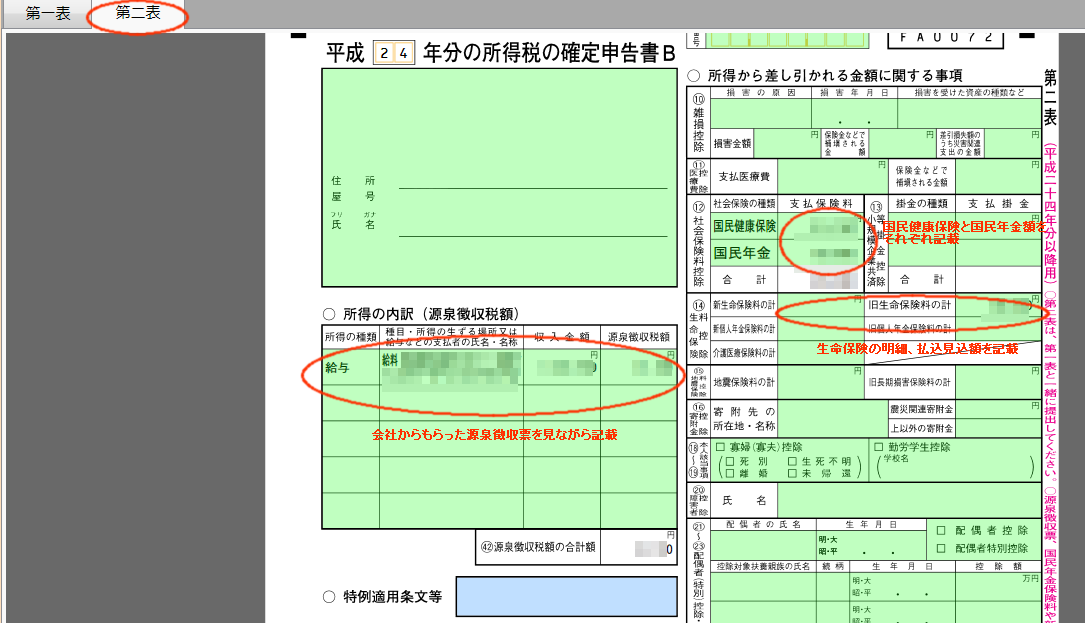Click the 平成 year field showing 24
This screenshot has height=623, width=1085.
point(394,53)
